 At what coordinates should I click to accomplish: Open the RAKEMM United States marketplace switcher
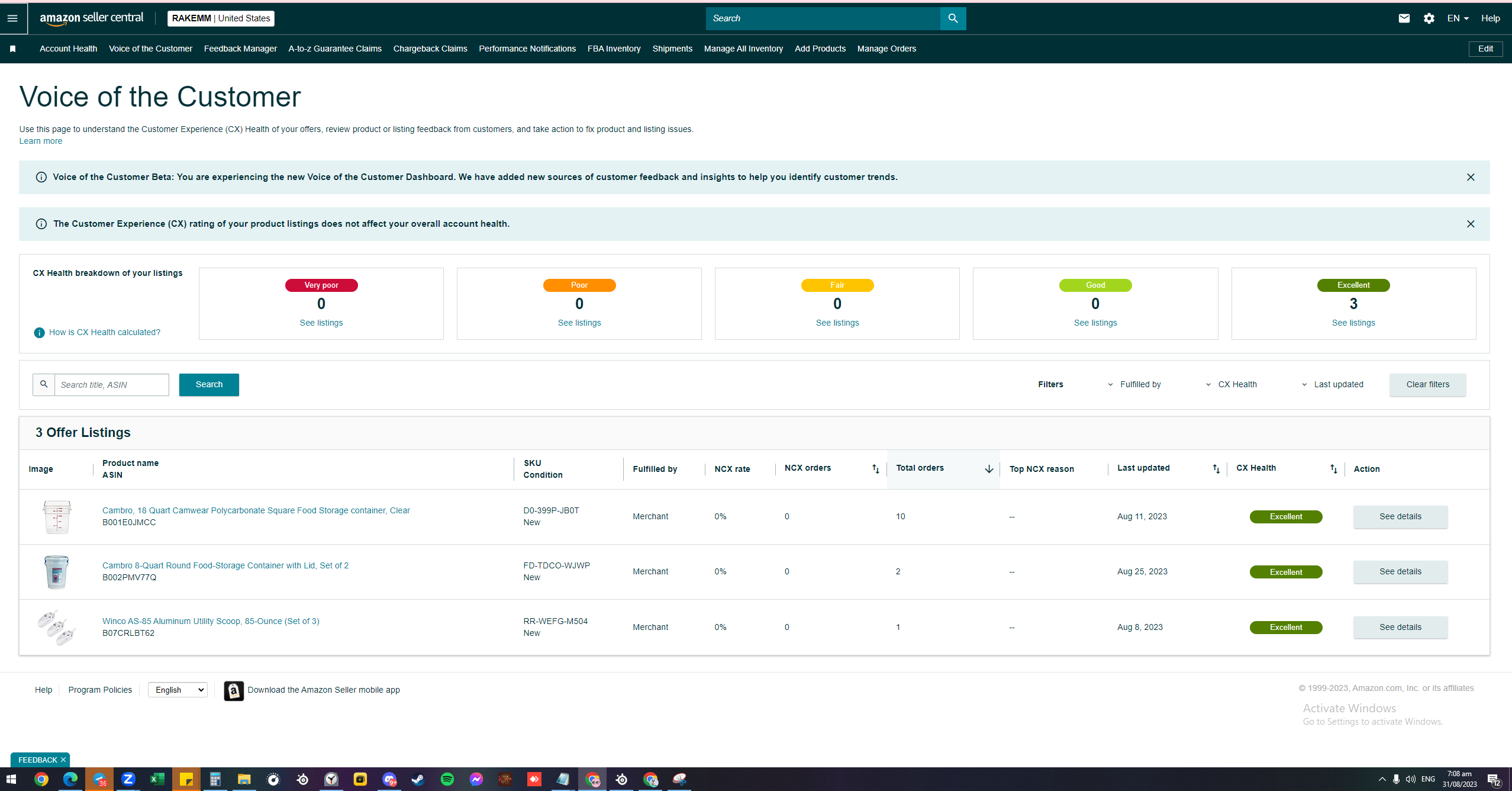click(x=221, y=18)
